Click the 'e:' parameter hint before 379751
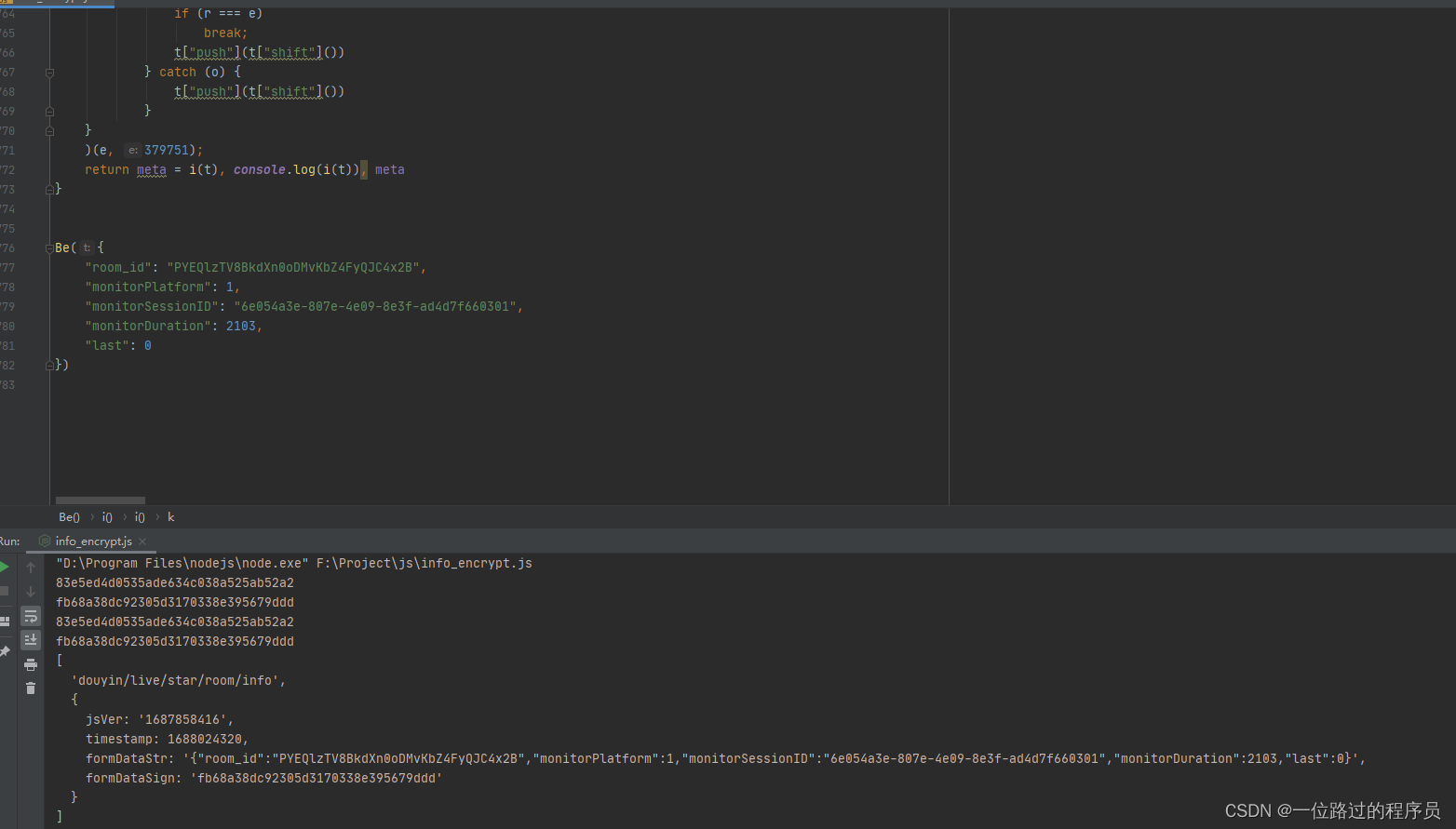The width and height of the screenshot is (1456, 829). [x=132, y=150]
